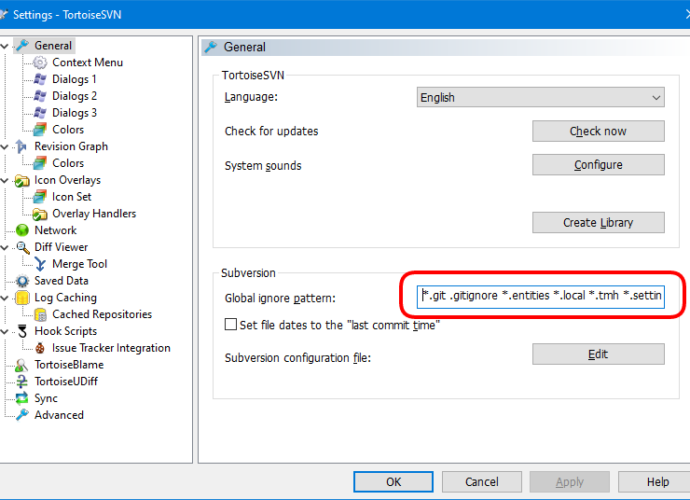The height and width of the screenshot is (500, 690).
Task: Click the Global ignore pattern field
Action: 540,298
